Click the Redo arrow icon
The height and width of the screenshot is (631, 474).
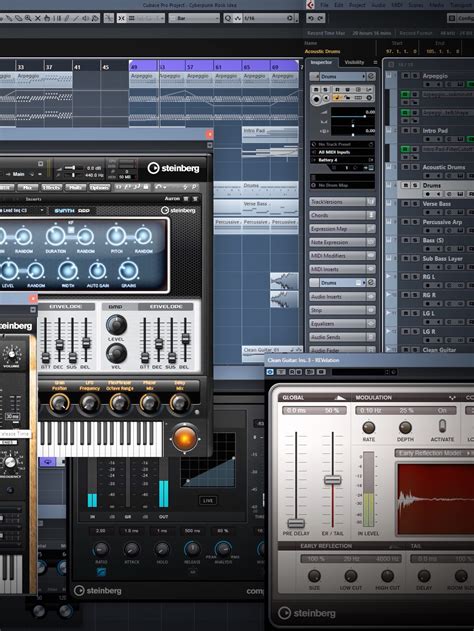320,18
